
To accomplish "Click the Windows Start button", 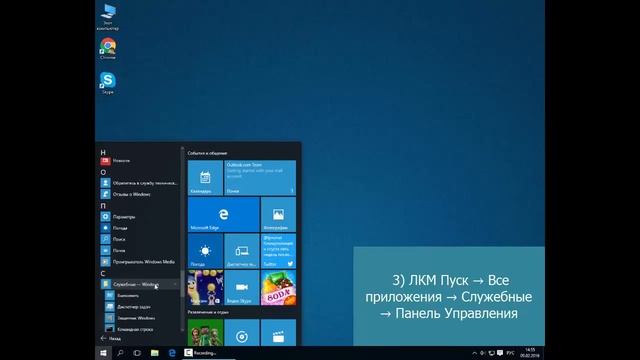I will coord(103,353).
